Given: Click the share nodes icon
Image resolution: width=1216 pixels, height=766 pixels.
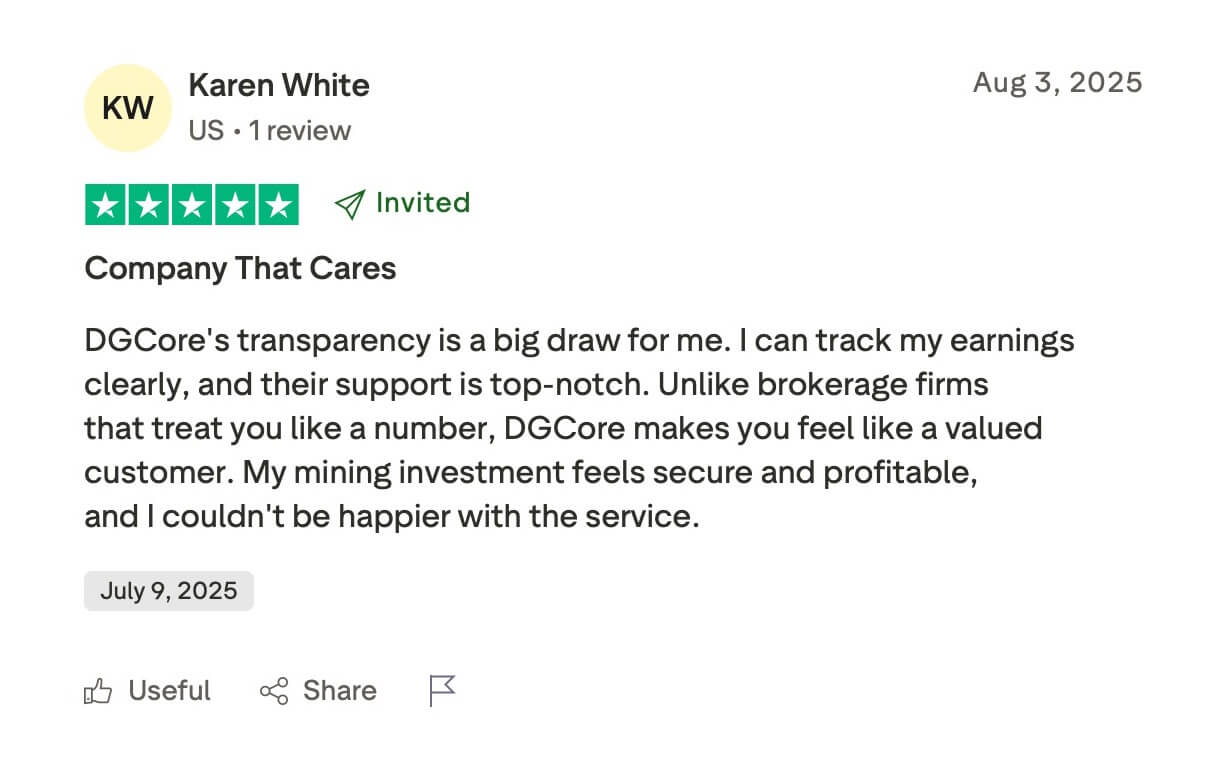Looking at the screenshot, I should (274, 691).
